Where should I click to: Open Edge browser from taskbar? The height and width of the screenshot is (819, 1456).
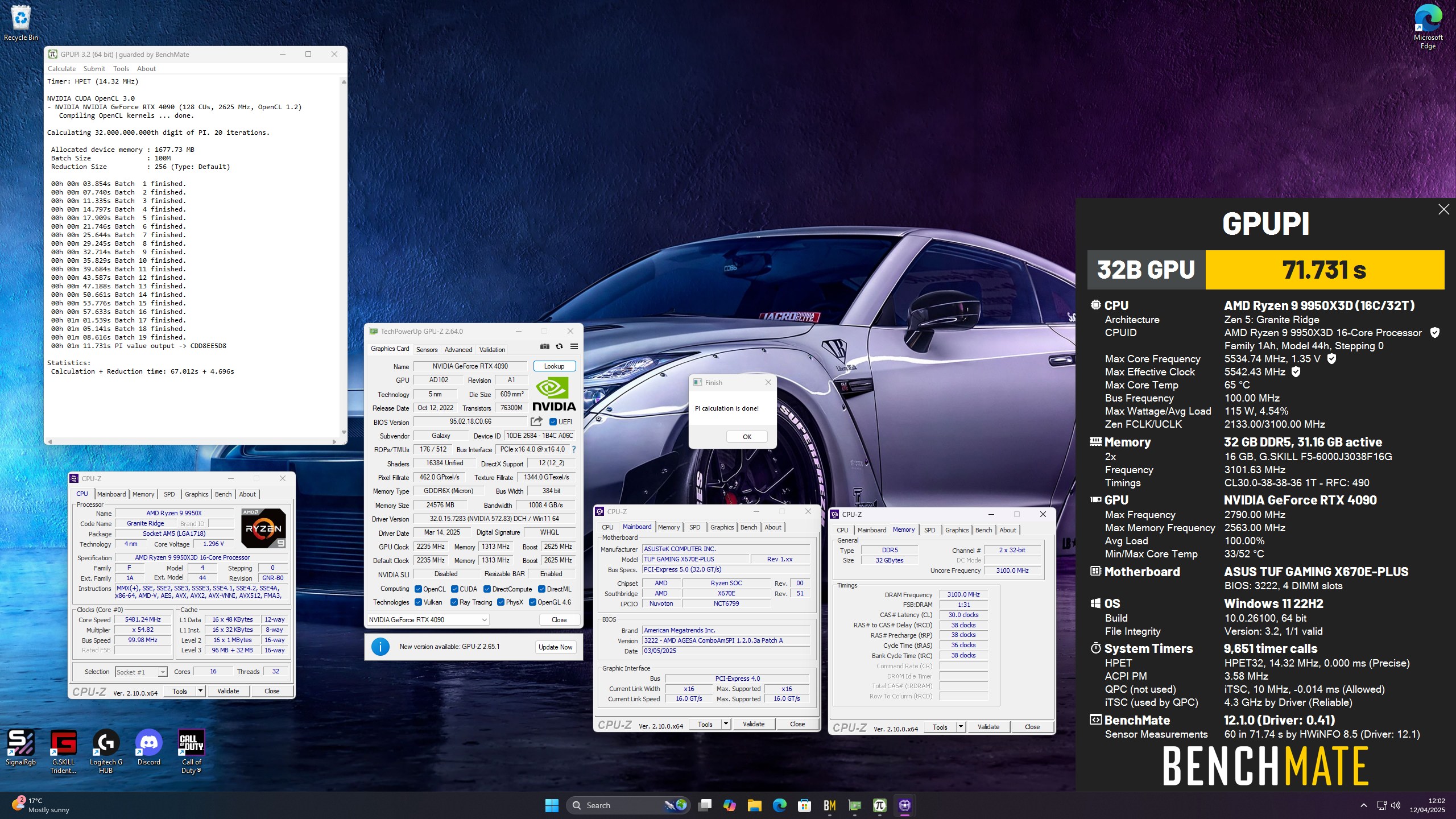(x=780, y=805)
